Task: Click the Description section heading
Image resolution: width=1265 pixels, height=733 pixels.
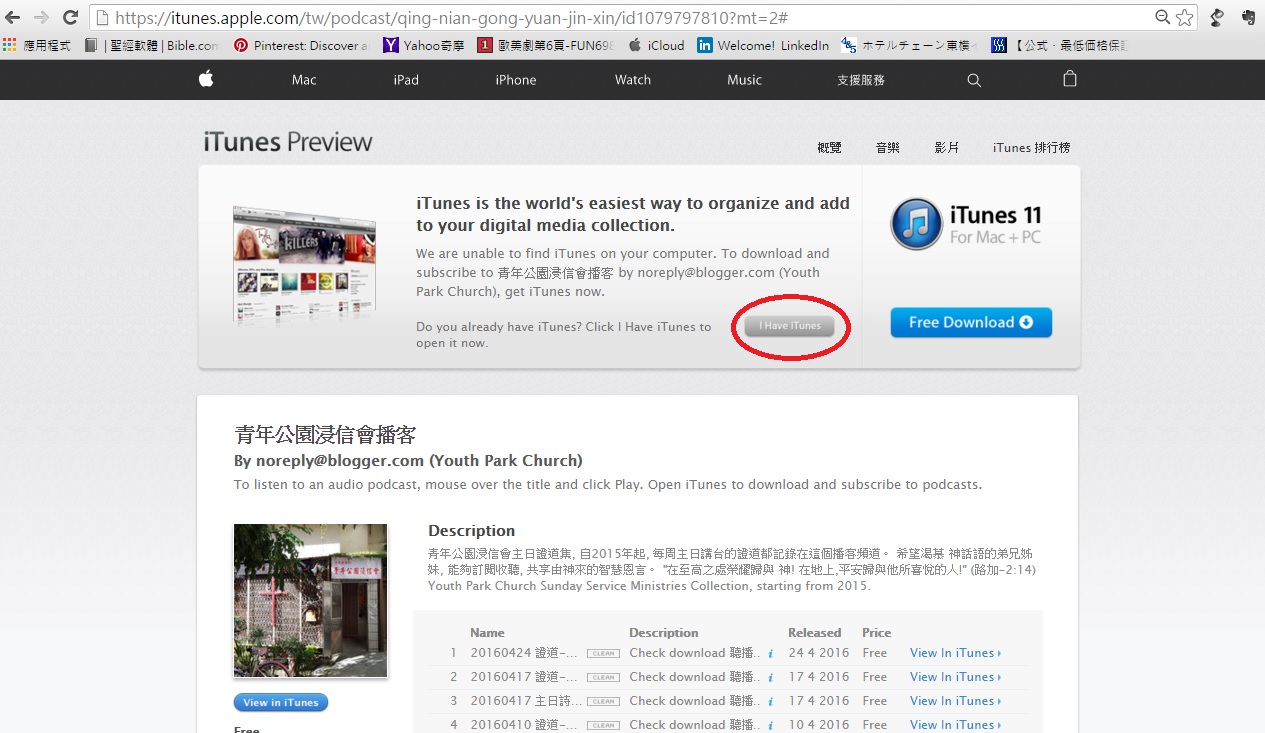Action: pos(472,531)
